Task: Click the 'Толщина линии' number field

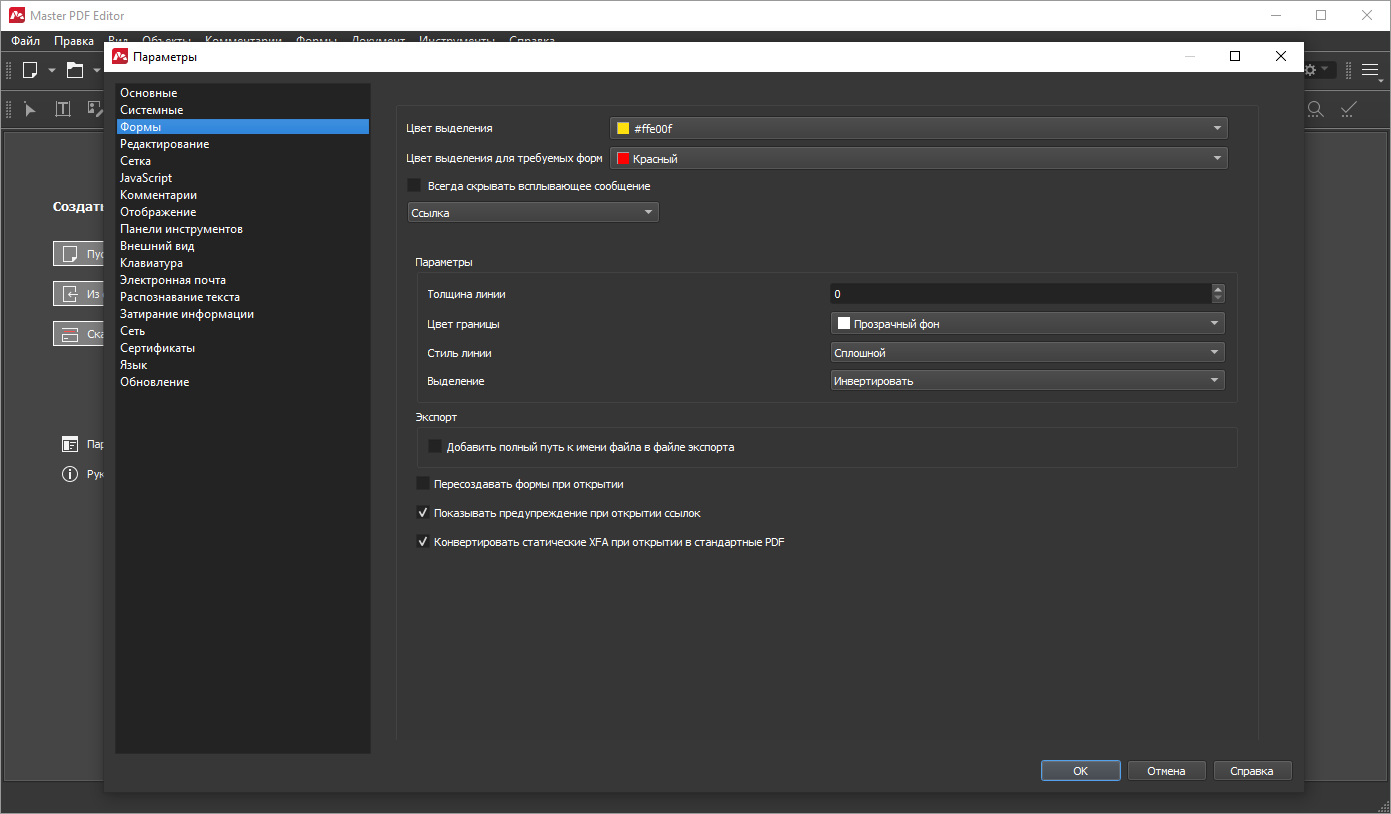Action: pyautogui.click(x=1018, y=294)
